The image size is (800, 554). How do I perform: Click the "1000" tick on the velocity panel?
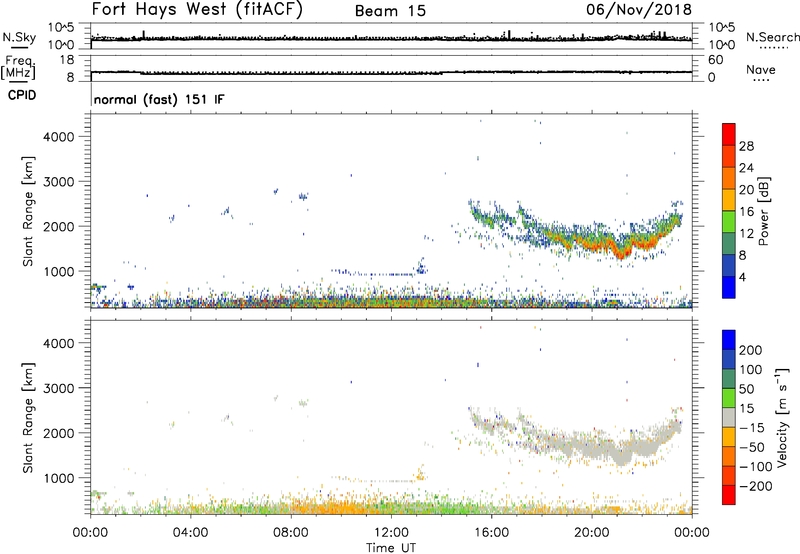[58, 478]
